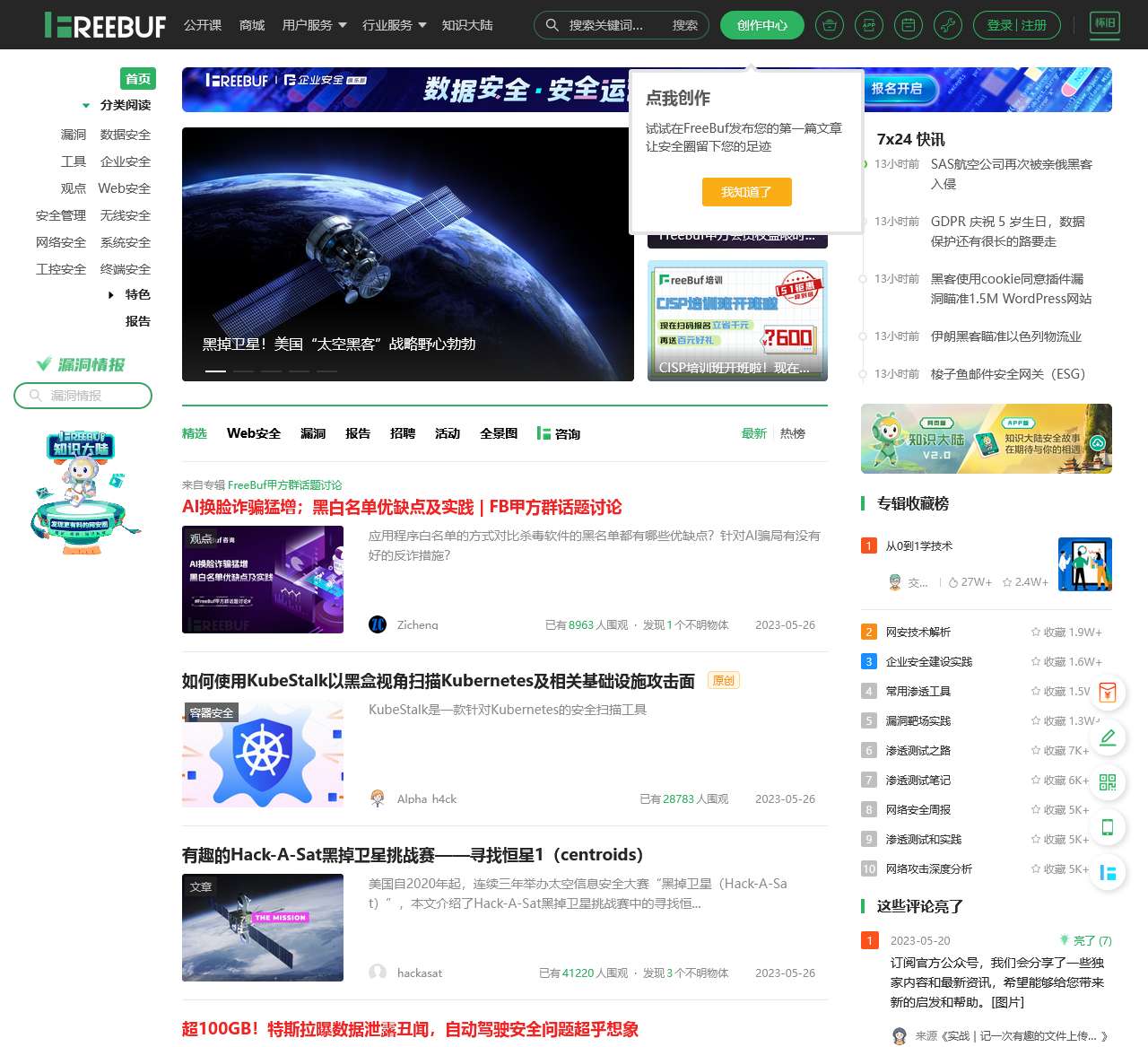Open the KubeStalk article title
The image size is (1148, 1047).
(439, 681)
